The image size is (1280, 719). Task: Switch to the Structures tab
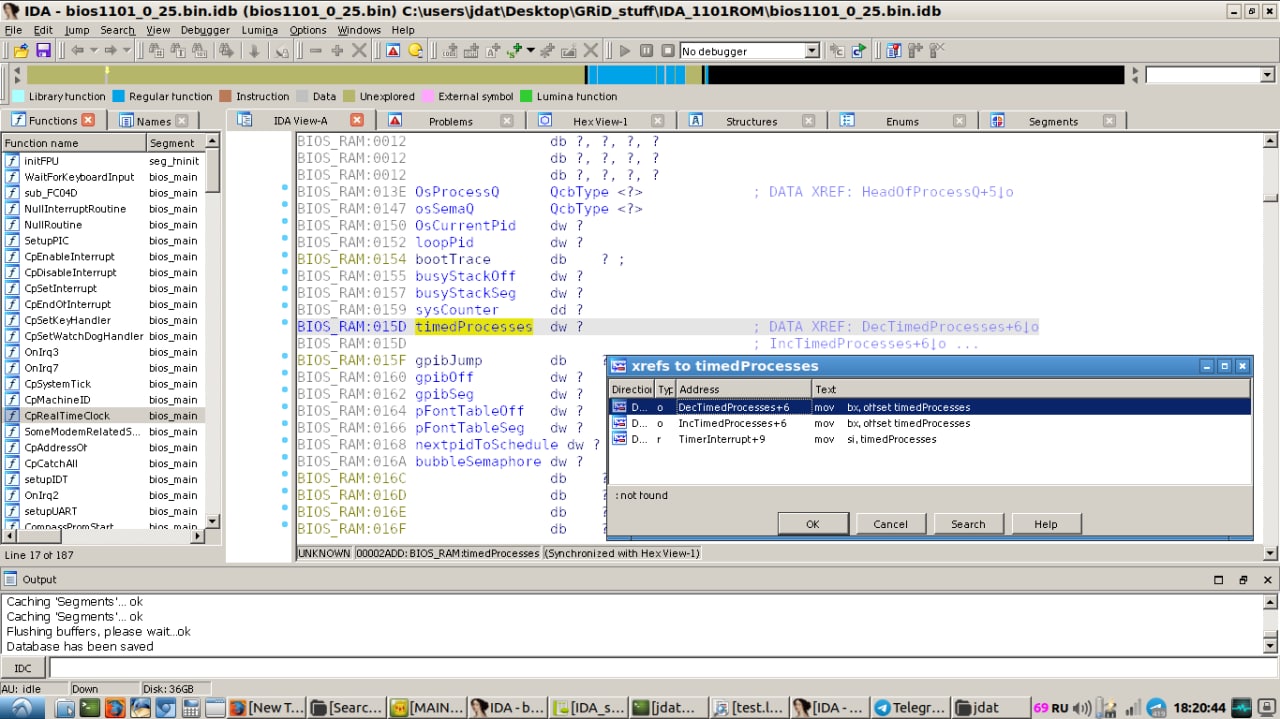[x=751, y=121]
